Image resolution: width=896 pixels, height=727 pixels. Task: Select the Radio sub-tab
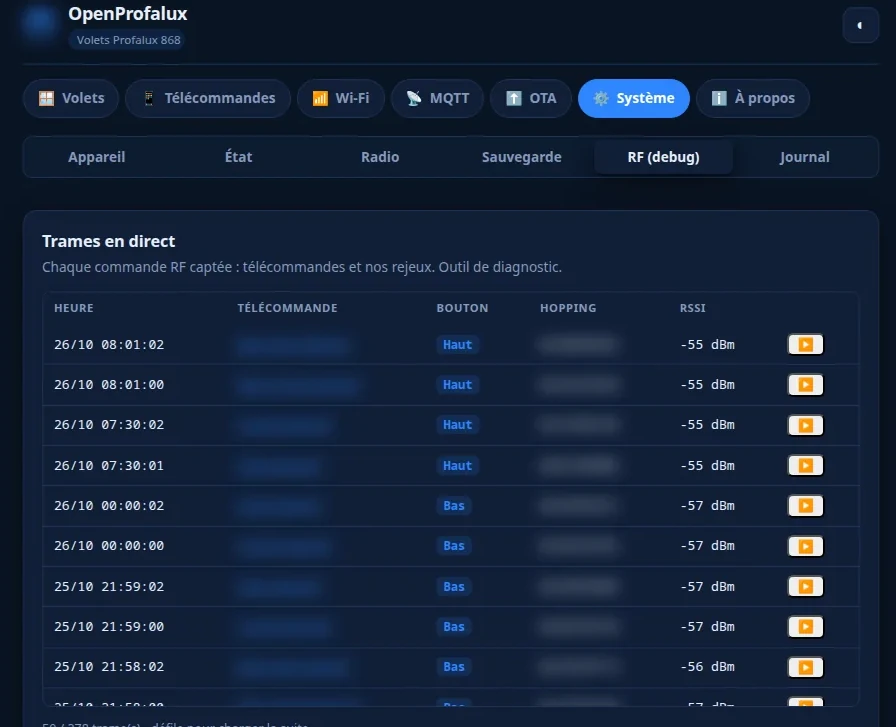point(380,157)
